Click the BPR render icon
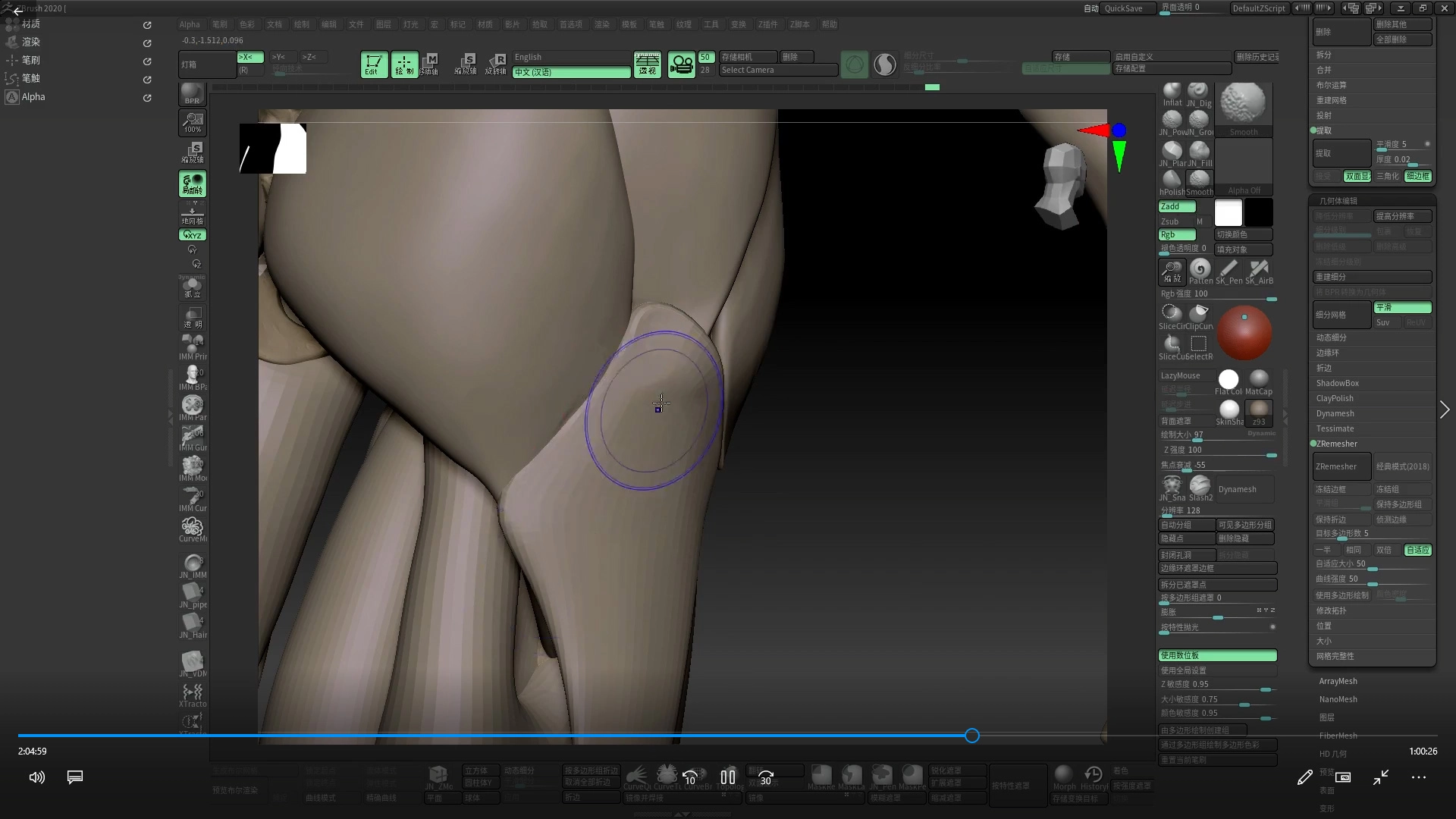 pyautogui.click(x=193, y=93)
